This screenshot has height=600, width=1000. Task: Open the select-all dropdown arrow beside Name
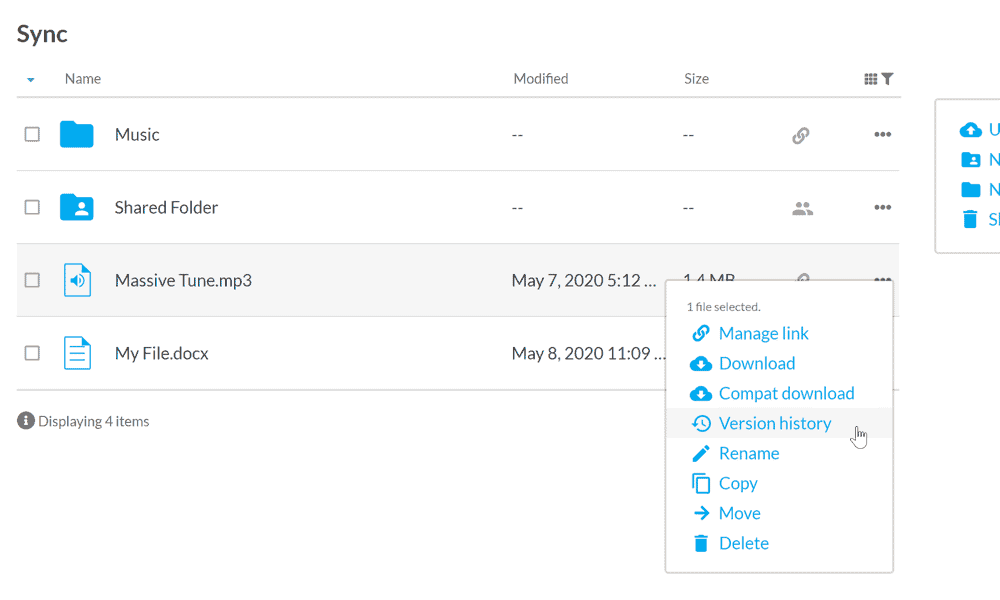(x=31, y=80)
